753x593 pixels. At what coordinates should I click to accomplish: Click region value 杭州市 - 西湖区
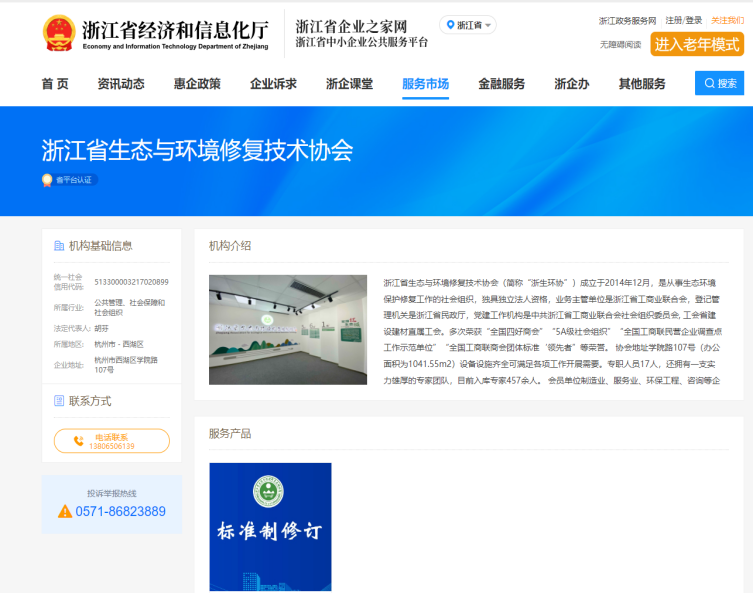click(x=119, y=344)
